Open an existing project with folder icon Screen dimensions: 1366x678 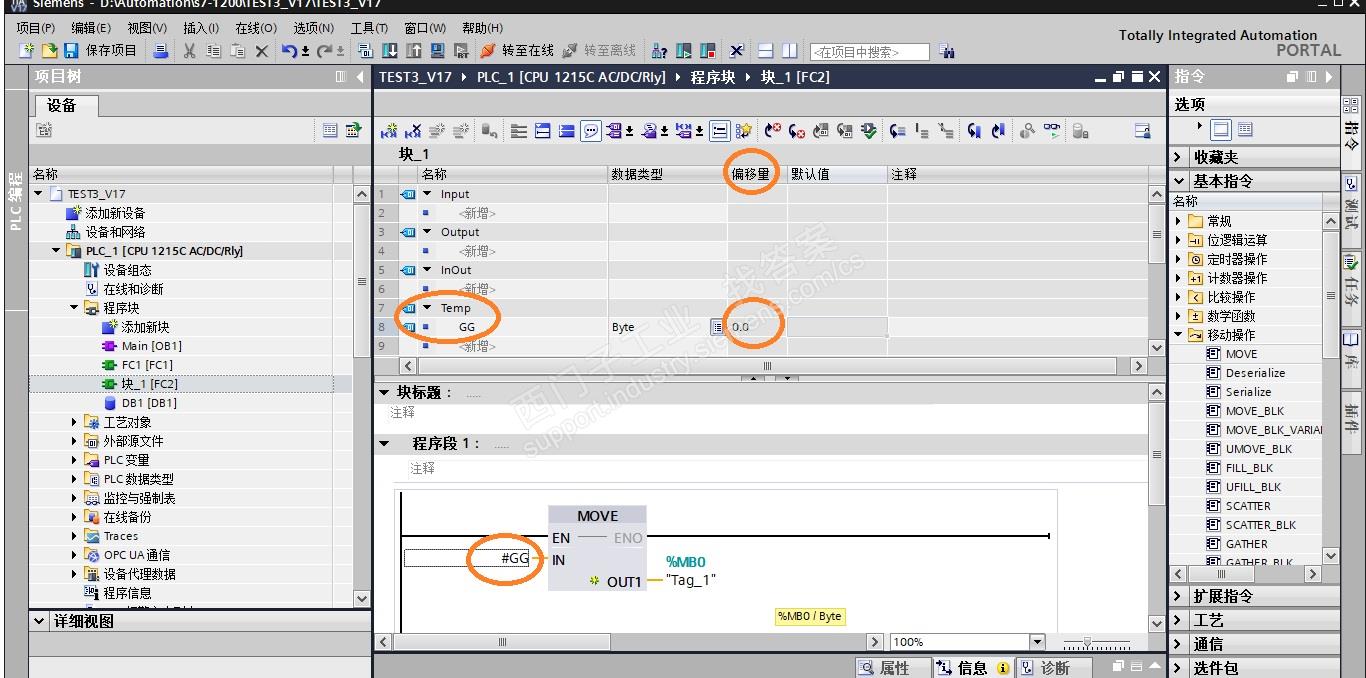(x=49, y=51)
